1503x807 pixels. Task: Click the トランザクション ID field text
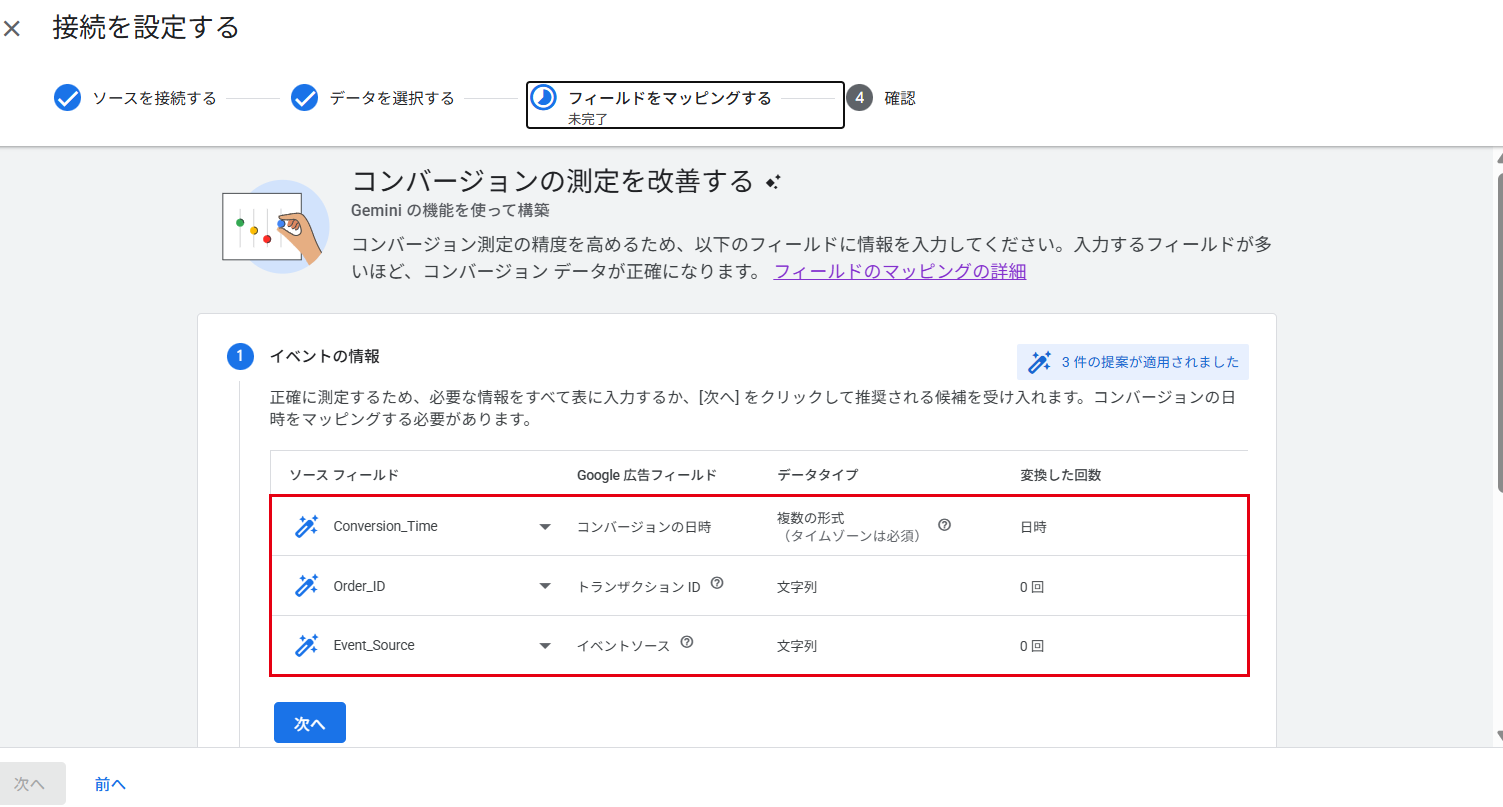coord(639,587)
